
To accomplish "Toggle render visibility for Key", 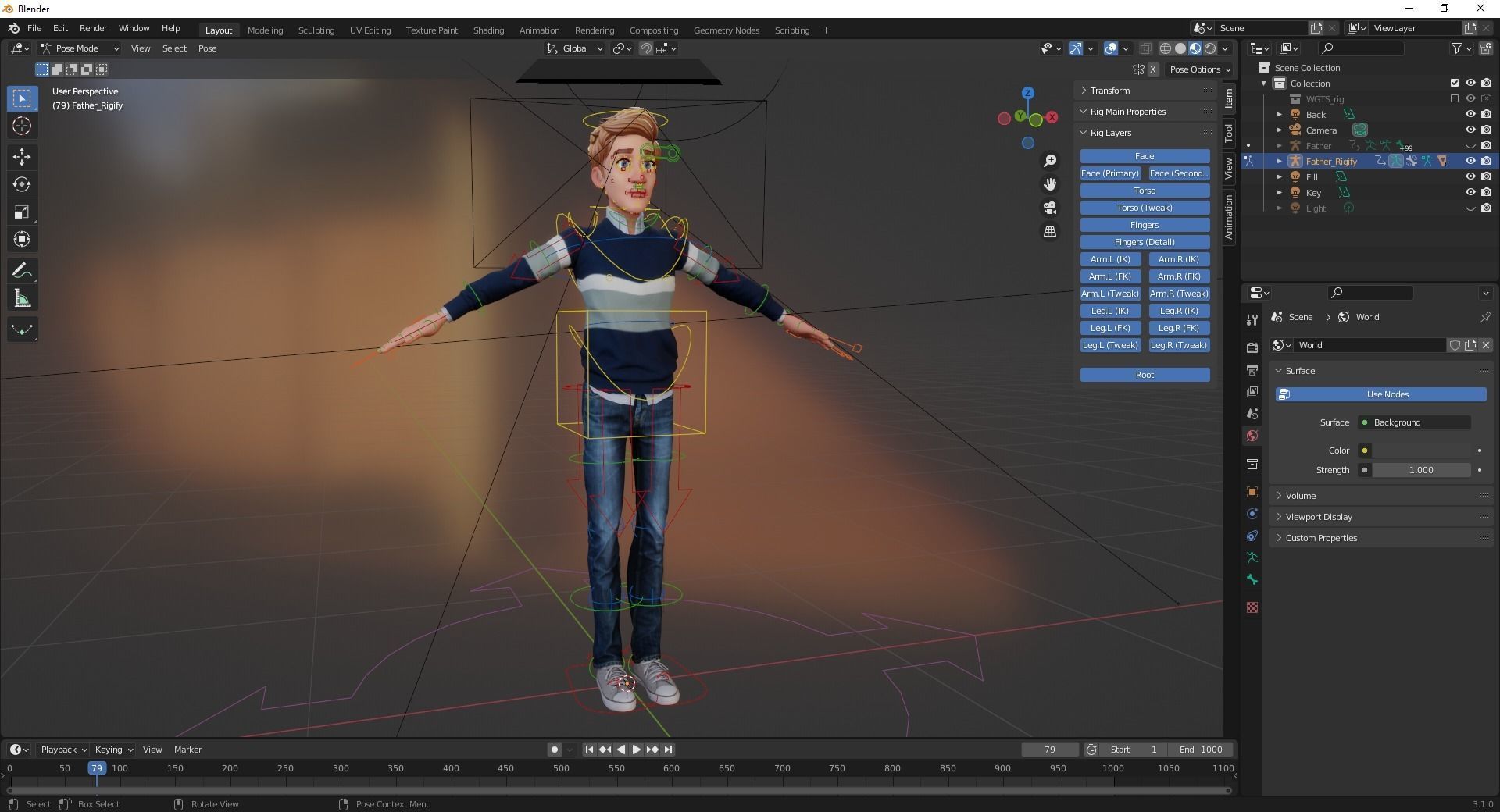I will [x=1486, y=192].
